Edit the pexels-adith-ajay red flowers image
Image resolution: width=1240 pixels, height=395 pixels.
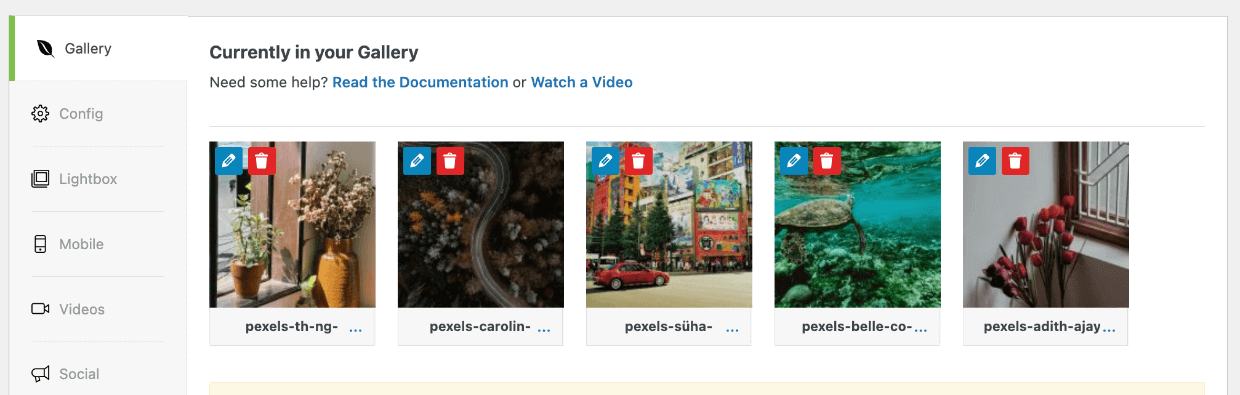pos(982,160)
